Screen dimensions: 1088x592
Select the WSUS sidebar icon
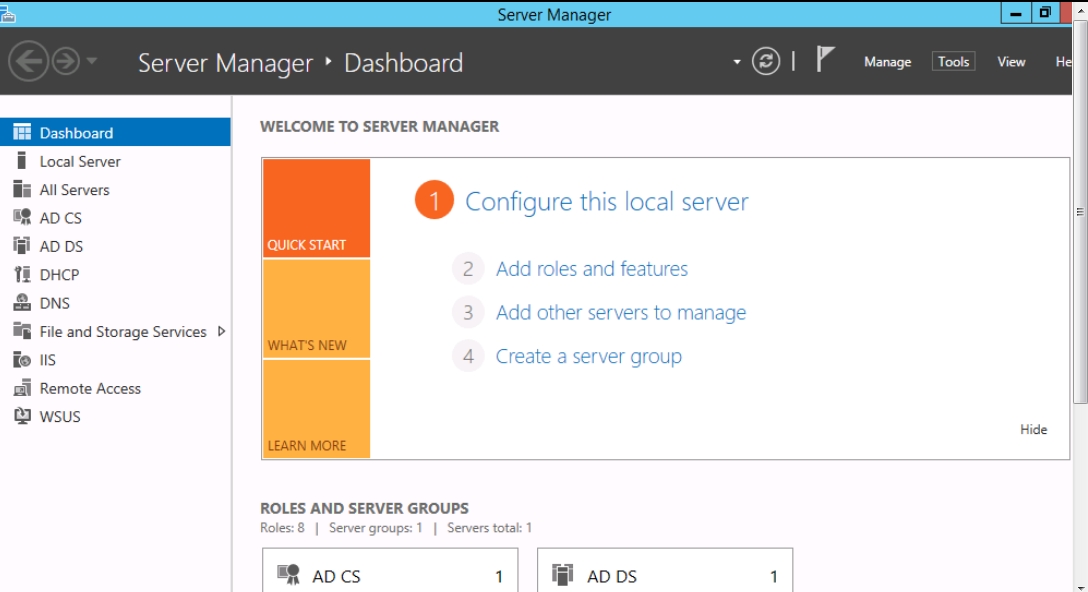[x=22, y=417]
